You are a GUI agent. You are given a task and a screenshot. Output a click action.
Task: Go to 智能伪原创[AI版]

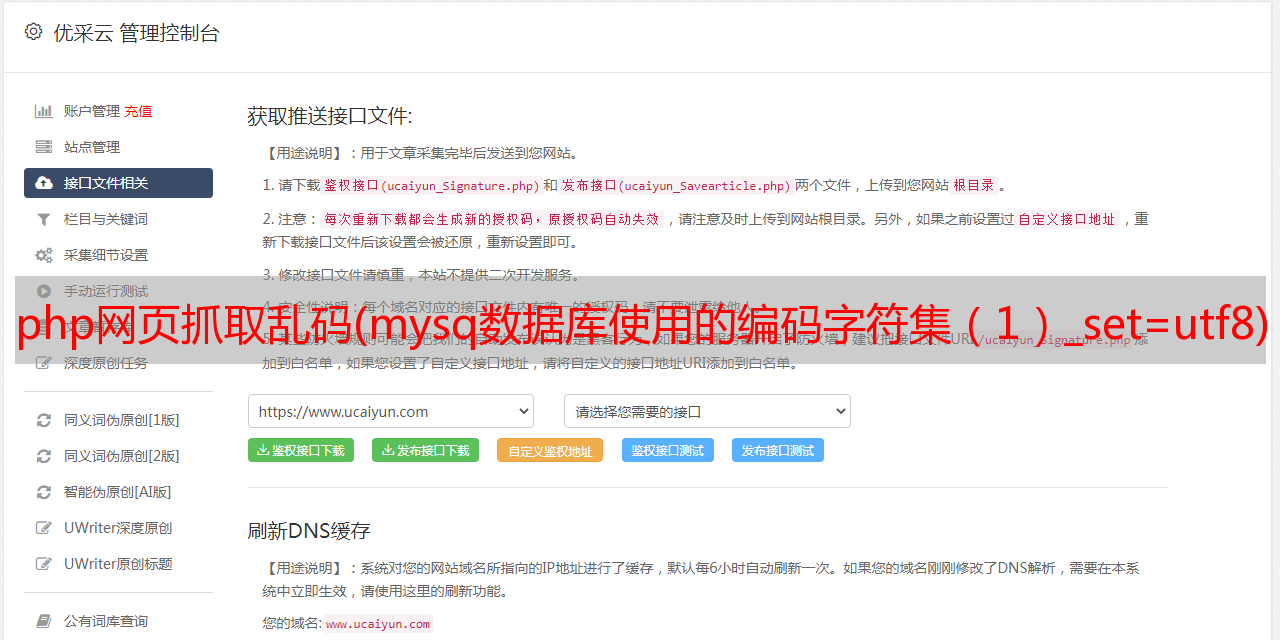pos(118,492)
